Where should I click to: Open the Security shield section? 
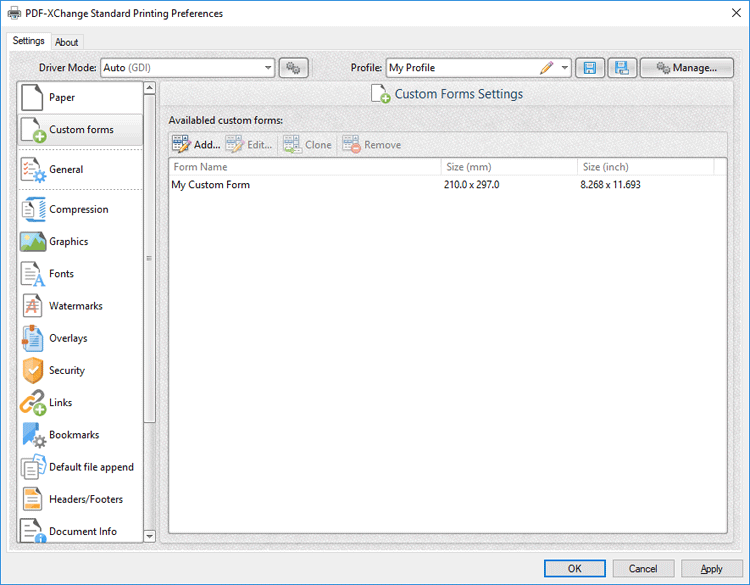pyautogui.click(x=66, y=370)
